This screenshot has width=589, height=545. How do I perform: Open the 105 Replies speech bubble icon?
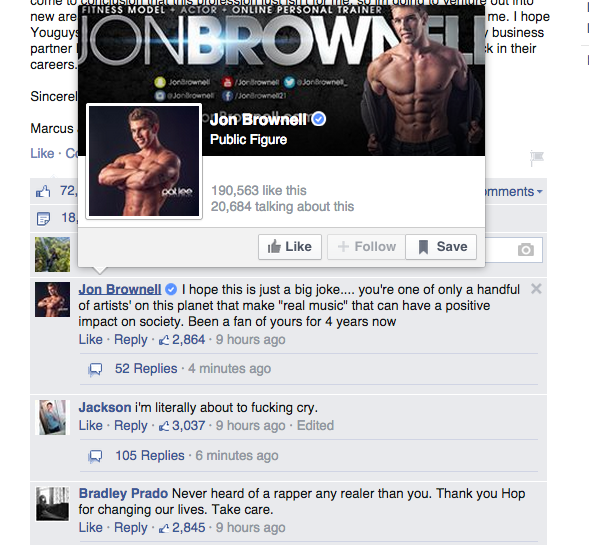coord(95,456)
